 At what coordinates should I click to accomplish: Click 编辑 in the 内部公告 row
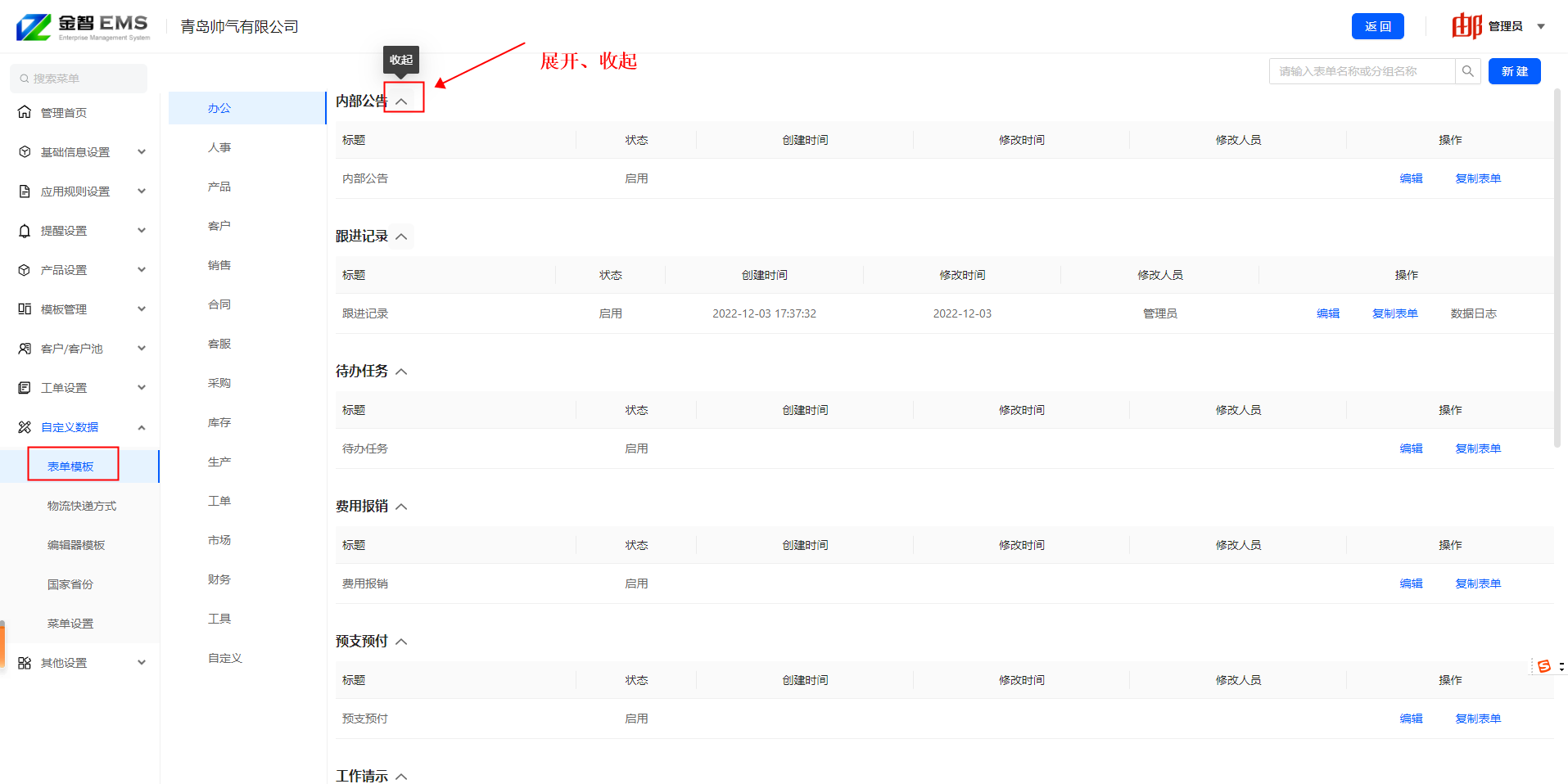pos(1411,178)
